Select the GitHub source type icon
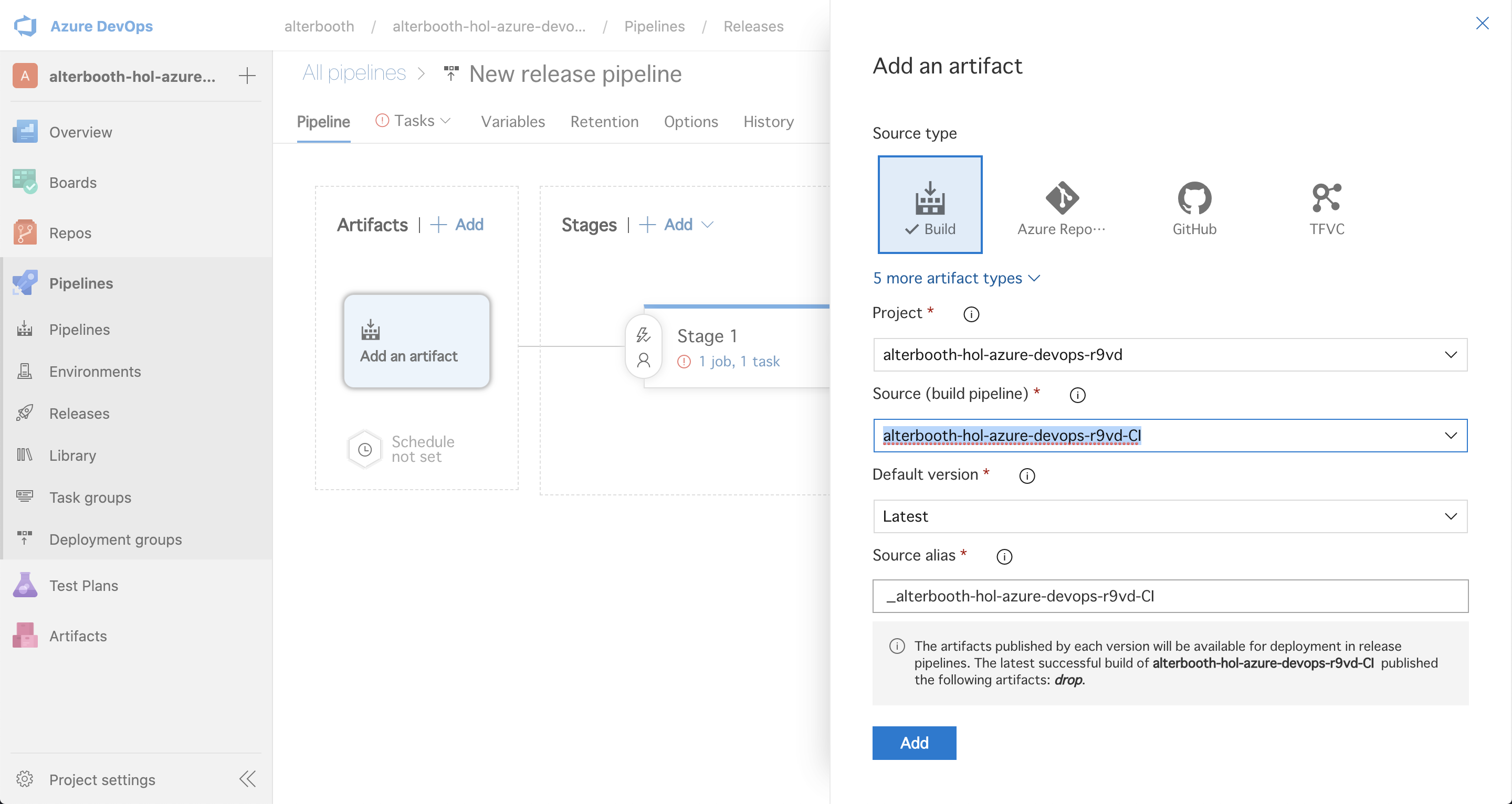This screenshot has width=1512, height=804. coord(1194,198)
